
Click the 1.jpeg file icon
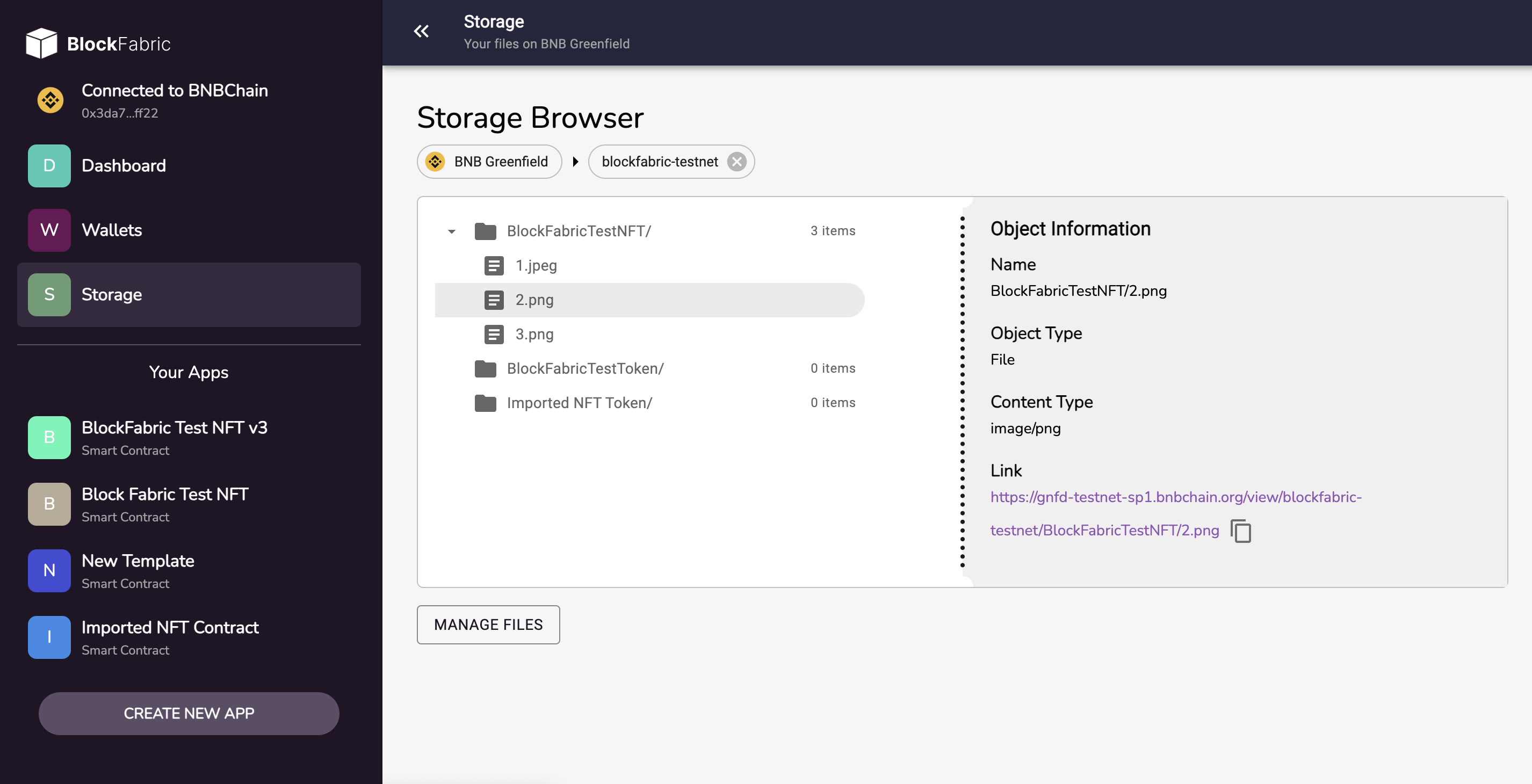click(494, 266)
